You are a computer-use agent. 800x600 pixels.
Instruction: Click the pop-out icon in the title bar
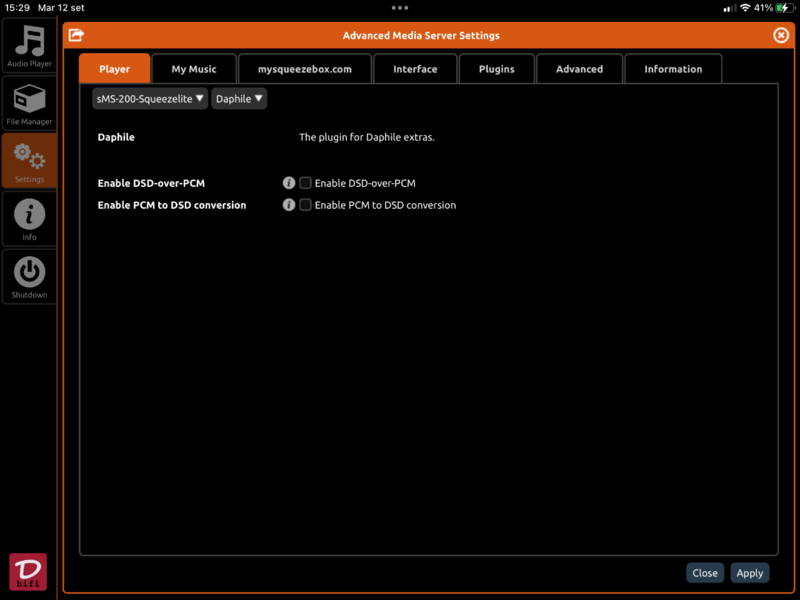pos(76,35)
